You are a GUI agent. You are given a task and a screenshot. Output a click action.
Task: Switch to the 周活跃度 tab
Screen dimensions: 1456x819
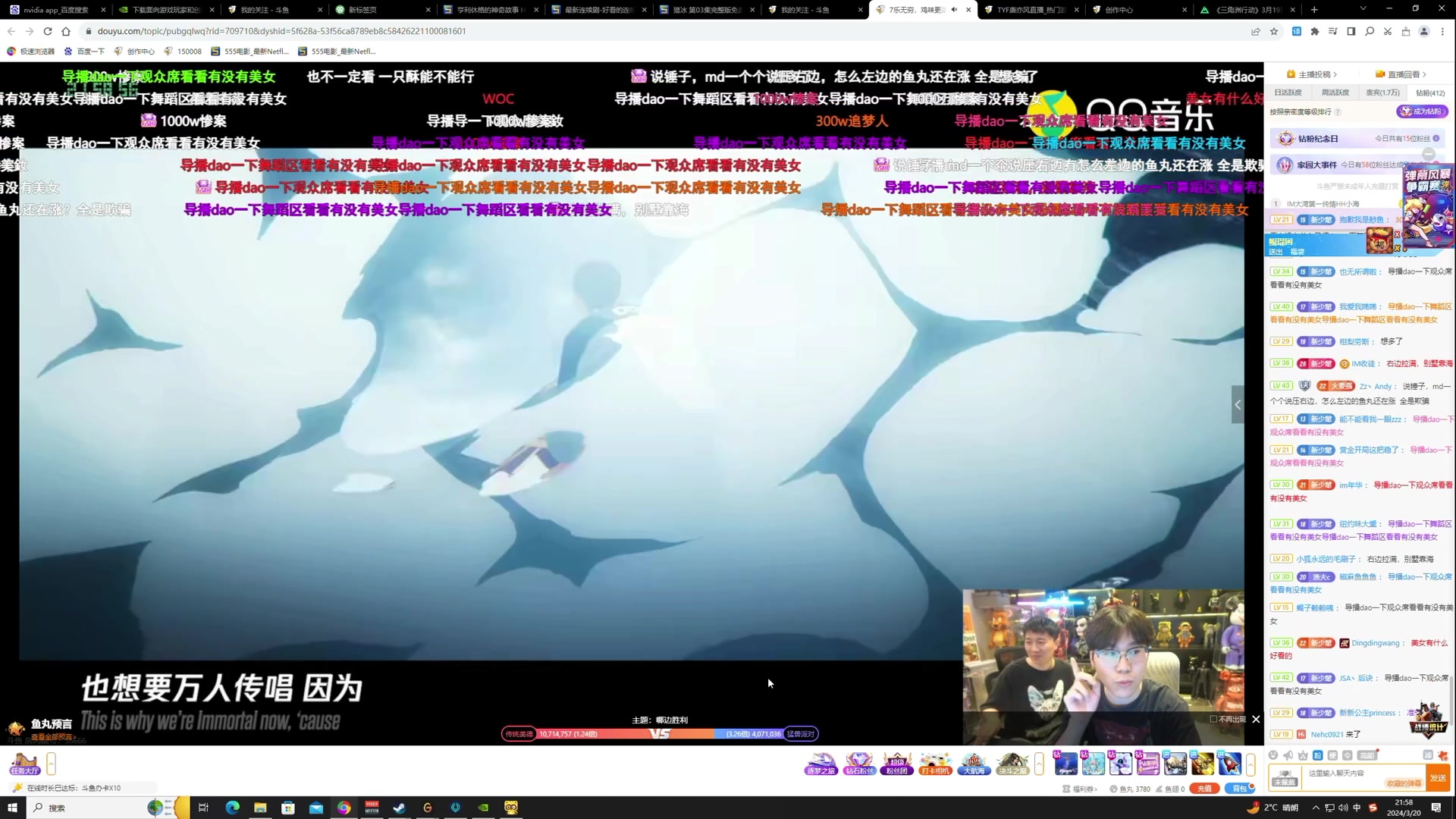point(1335,93)
